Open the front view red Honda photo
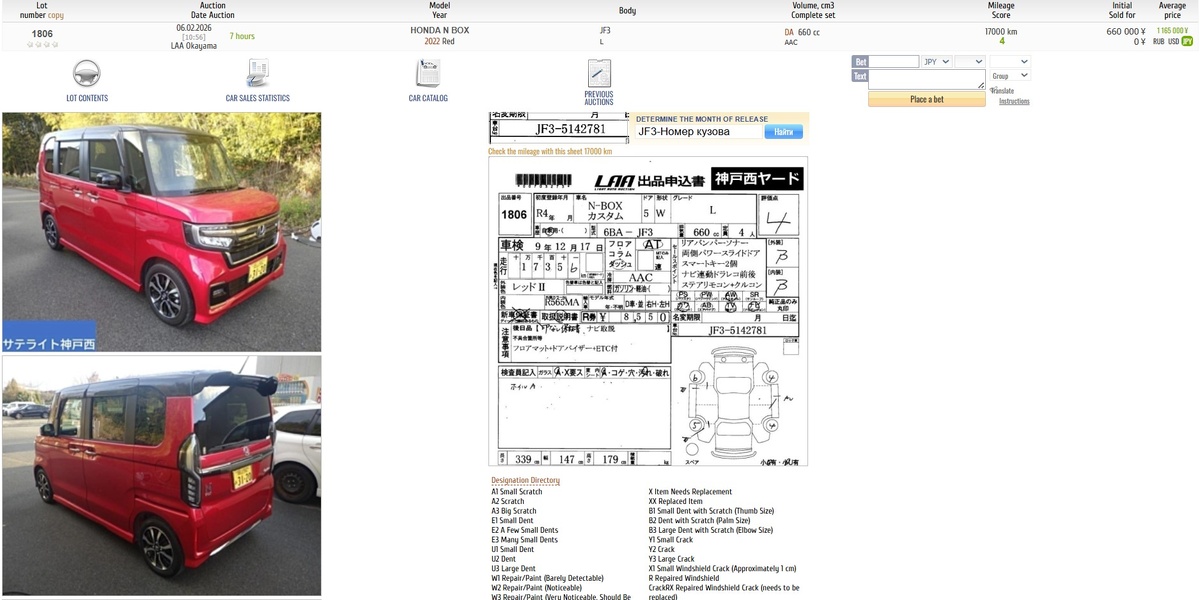Viewport: 1200px width, 600px height. (162, 232)
